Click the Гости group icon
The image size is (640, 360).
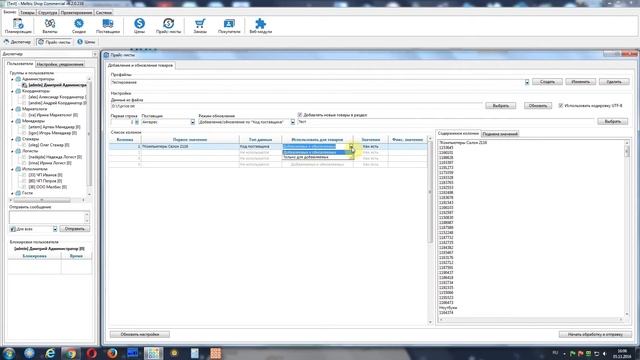click(18, 193)
